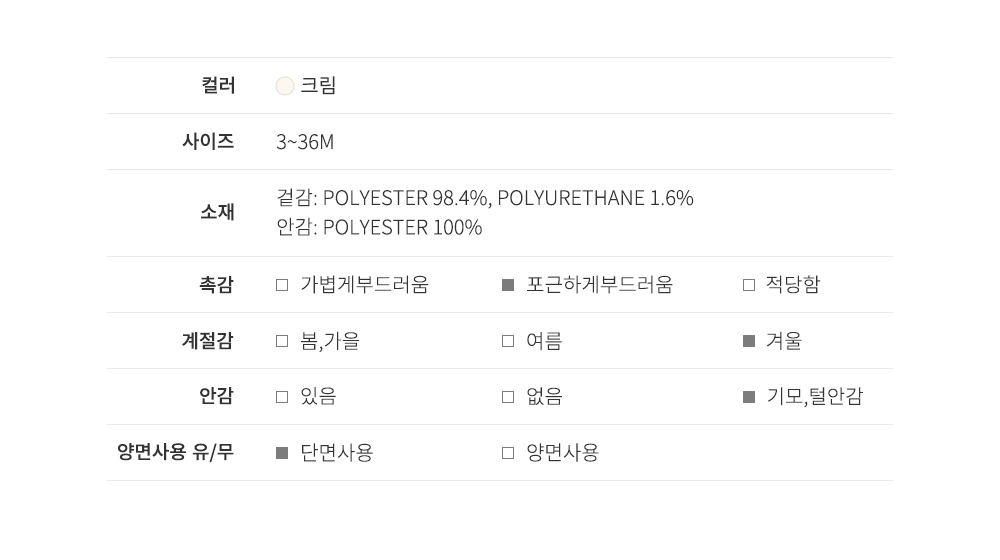This screenshot has height=560, width=1000.
Task: Click the 크림 color name text
Action: [318, 86]
